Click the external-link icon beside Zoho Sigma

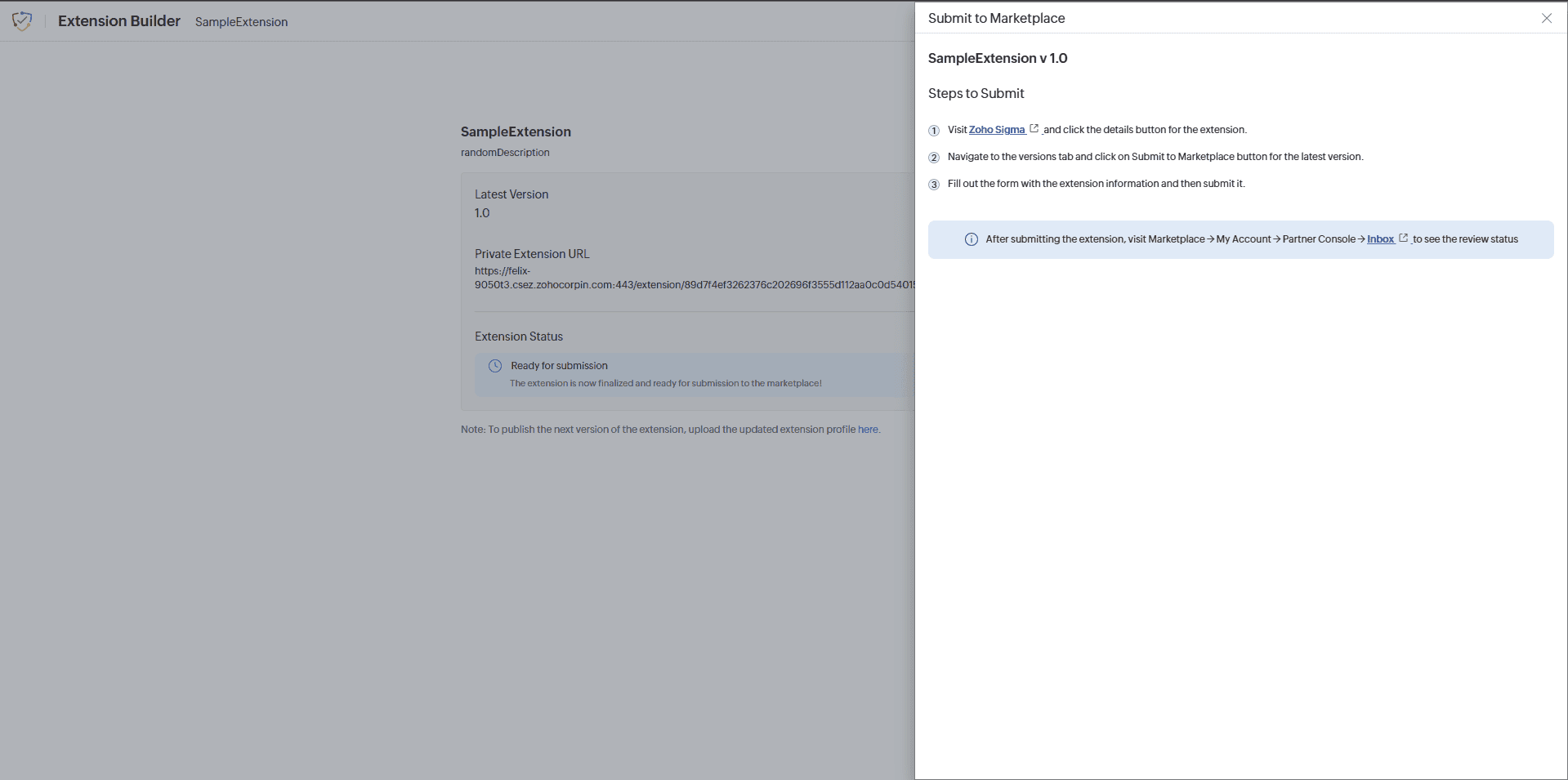click(1034, 127)
